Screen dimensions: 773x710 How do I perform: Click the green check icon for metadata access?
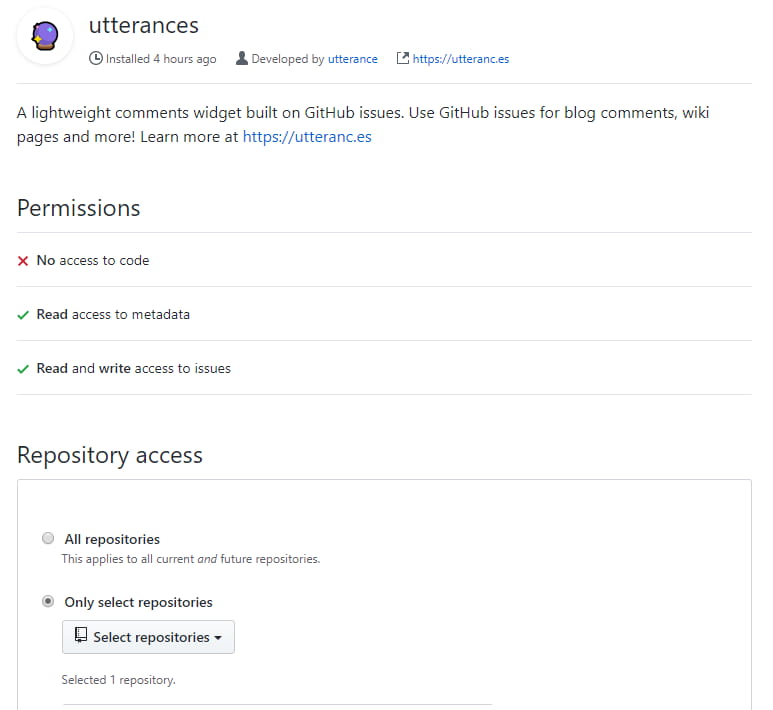(23, 315)
